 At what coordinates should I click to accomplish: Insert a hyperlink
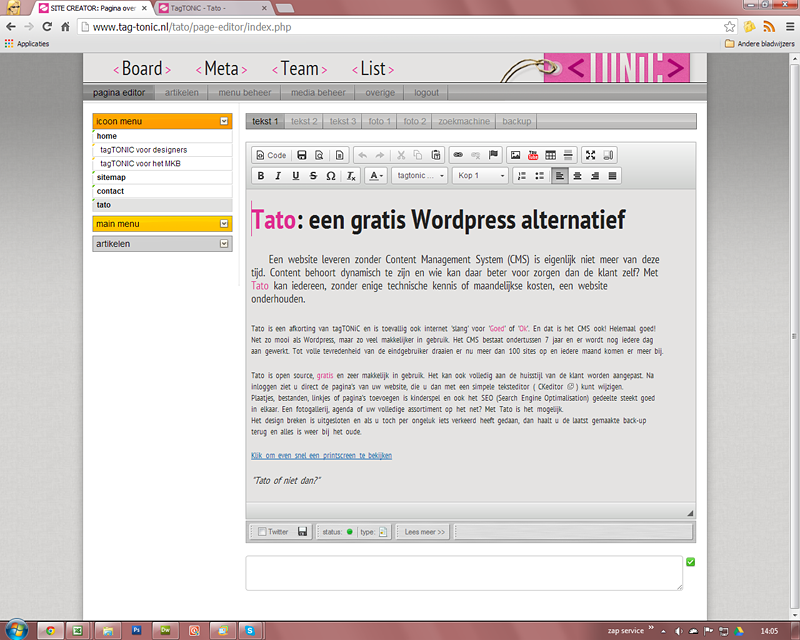click(458, 155)
